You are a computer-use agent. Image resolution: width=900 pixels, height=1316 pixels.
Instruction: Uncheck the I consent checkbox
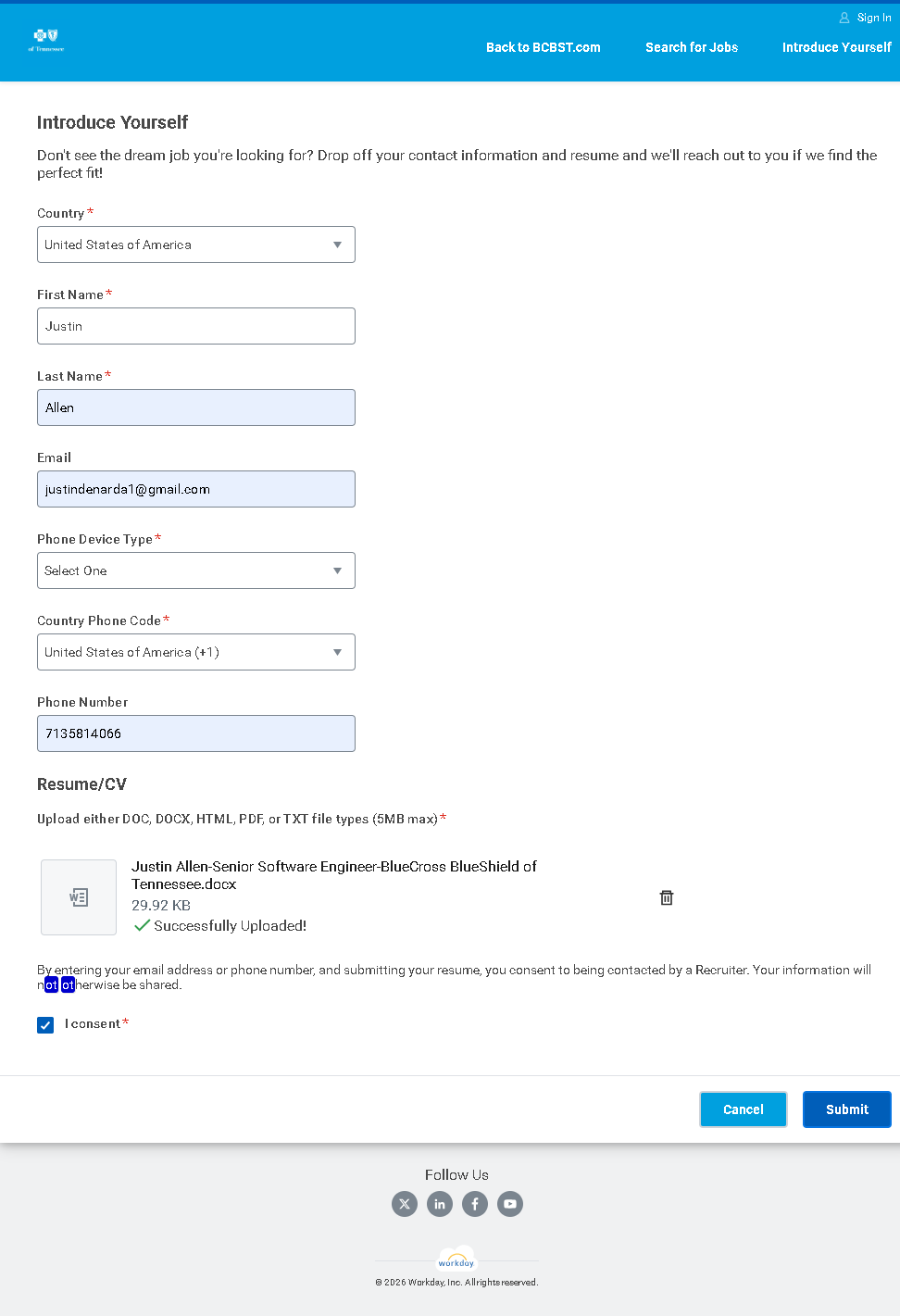tap(45, 1025)
